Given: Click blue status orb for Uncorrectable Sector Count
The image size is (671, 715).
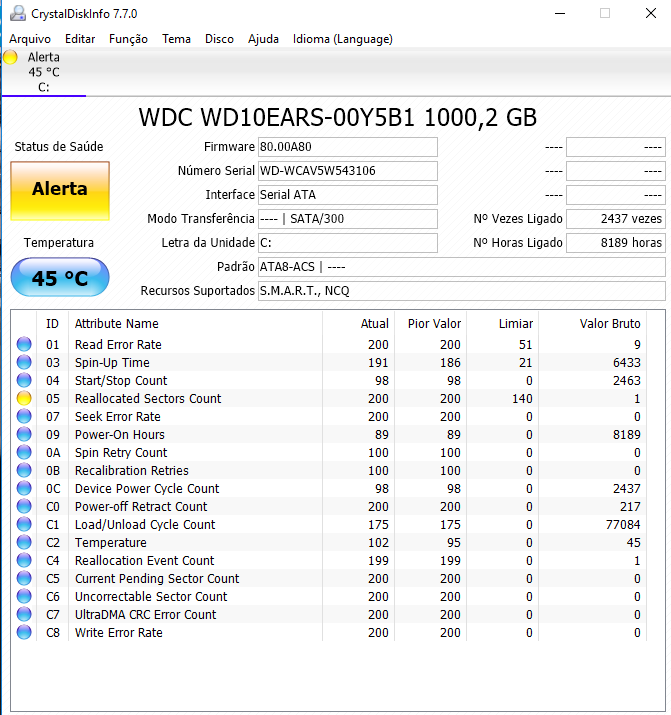Looking at the screenshot, I should tap(24, 596).
